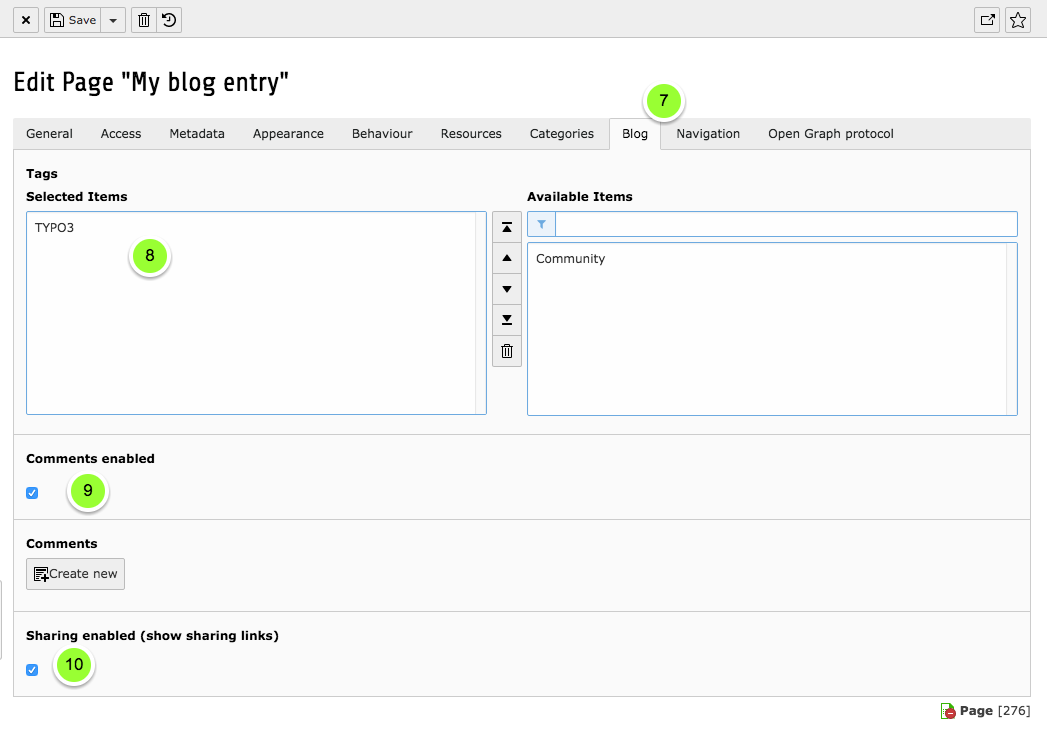Open the Save options dropdown arrow
Viewport: 1047px width, 737px height.
tap(114, 20)
